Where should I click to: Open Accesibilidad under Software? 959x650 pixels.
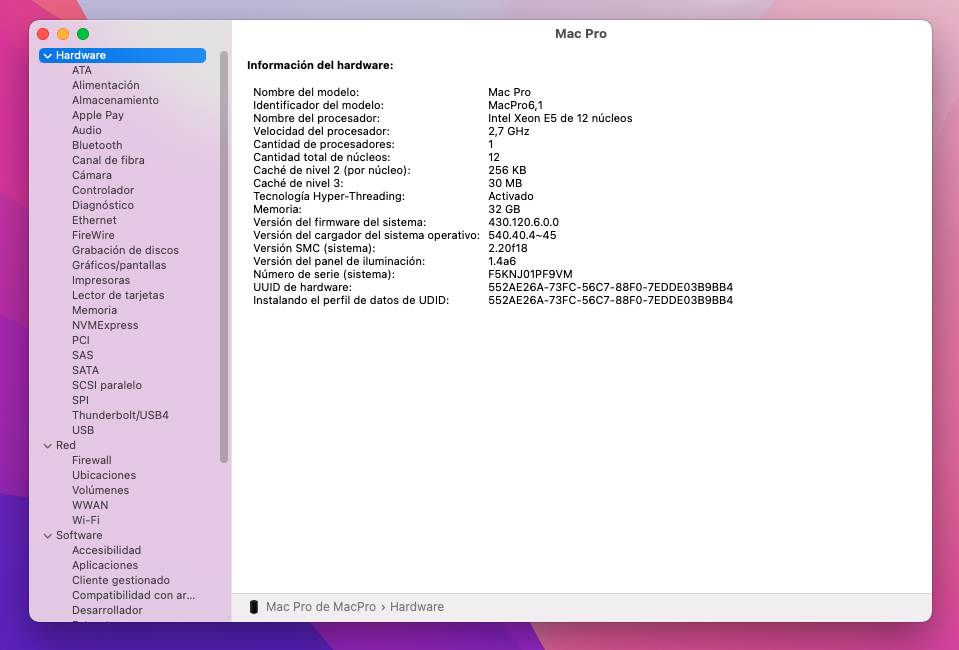106,550
